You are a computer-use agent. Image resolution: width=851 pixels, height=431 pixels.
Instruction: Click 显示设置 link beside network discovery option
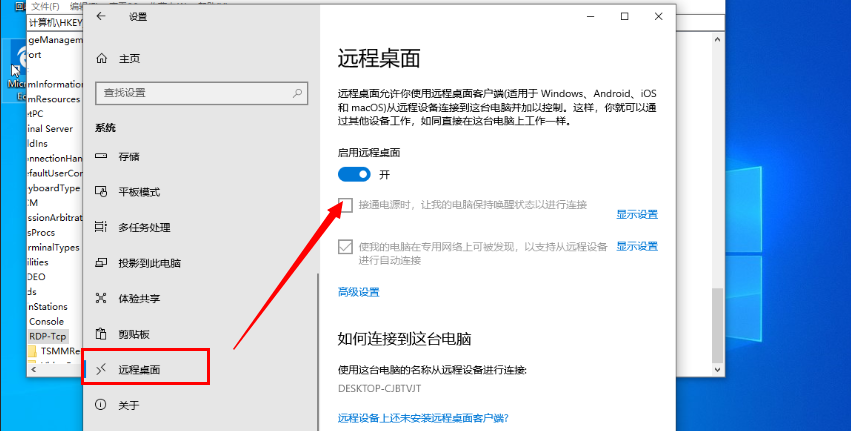636,247
